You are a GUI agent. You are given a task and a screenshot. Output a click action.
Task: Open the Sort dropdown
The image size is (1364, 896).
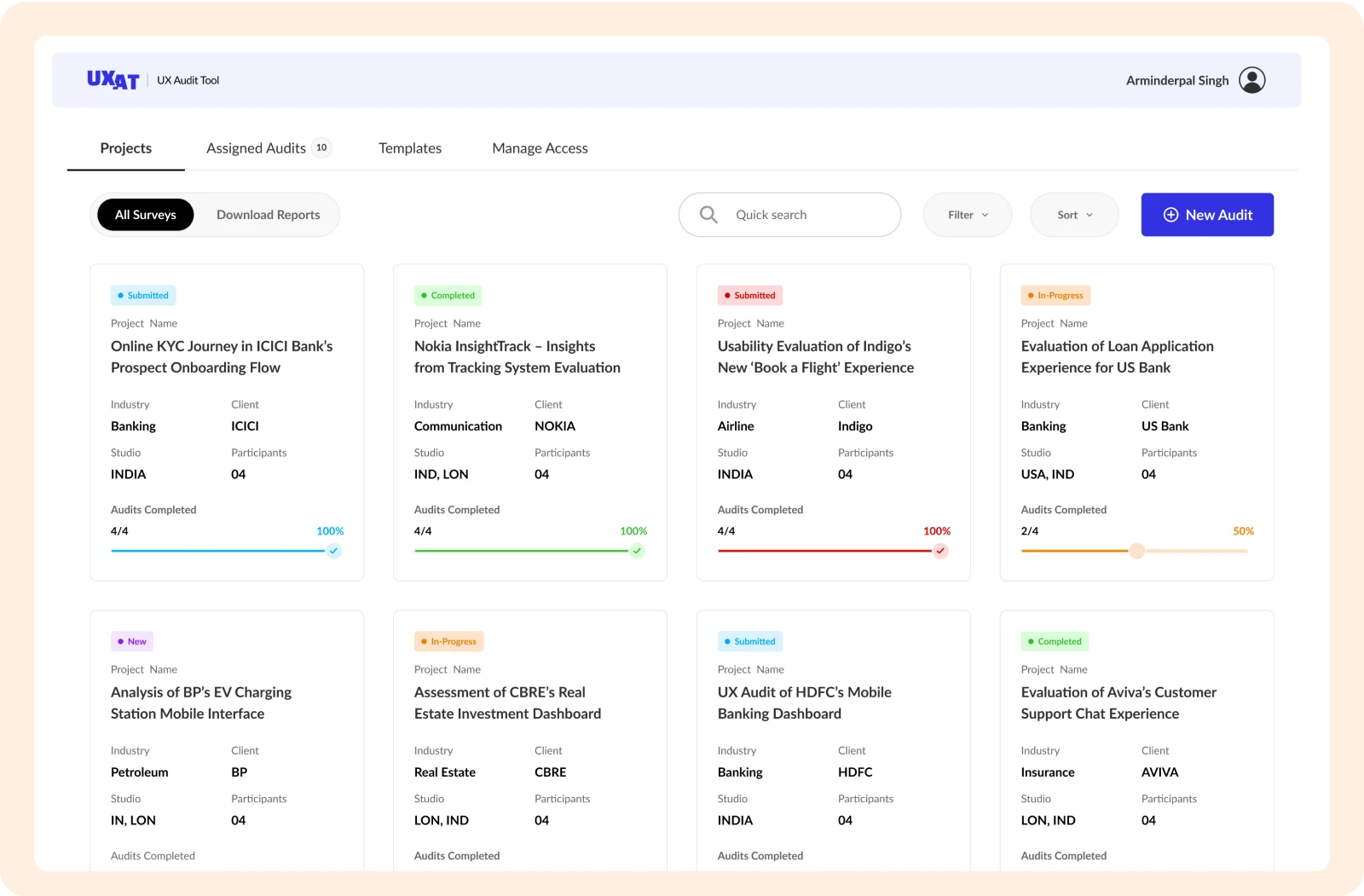[x=1074, y=215]
